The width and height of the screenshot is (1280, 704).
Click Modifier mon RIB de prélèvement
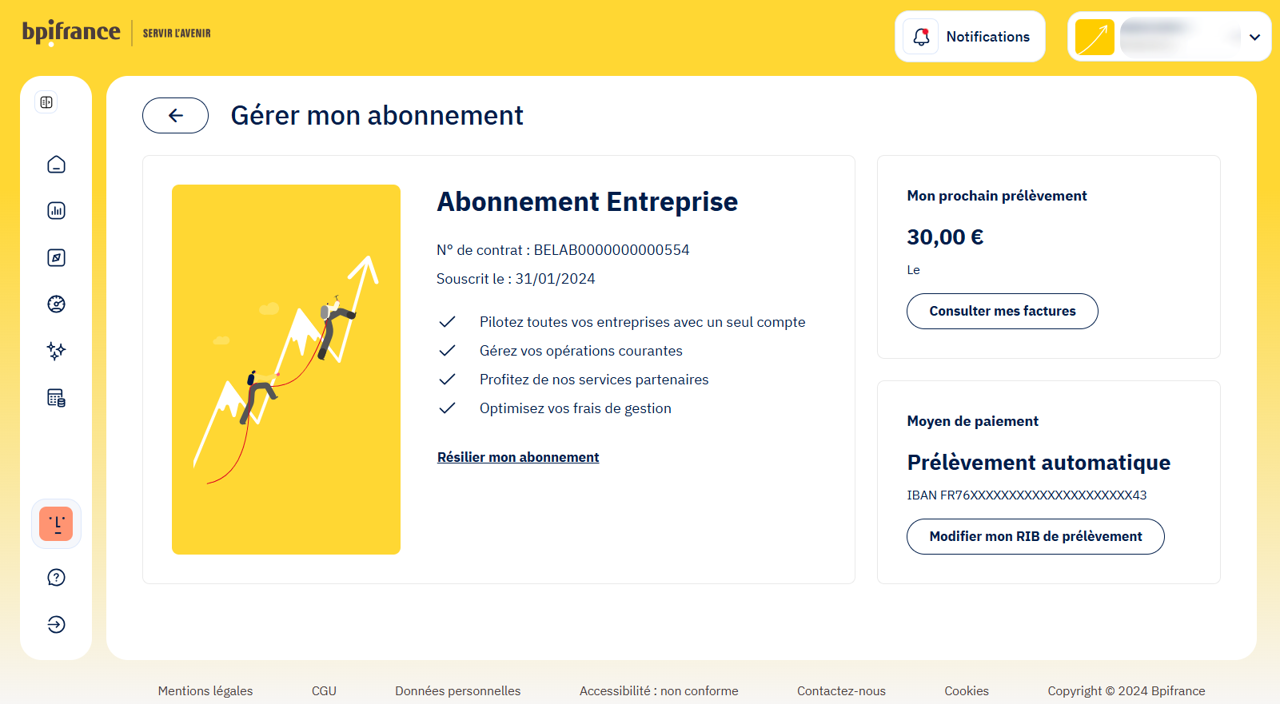[x=1035, y=536]
